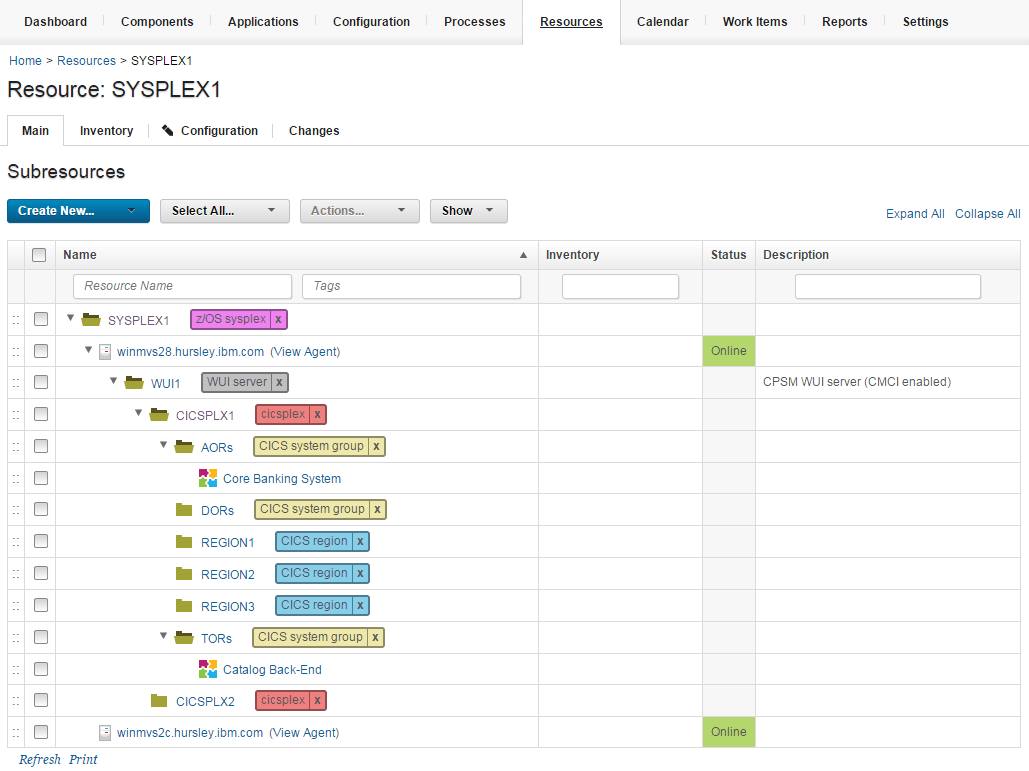The width and height of the screenshot is (1029, 771).
Task: Click the CICSPLX2 folder icon
Action: [x=159, y=701]
